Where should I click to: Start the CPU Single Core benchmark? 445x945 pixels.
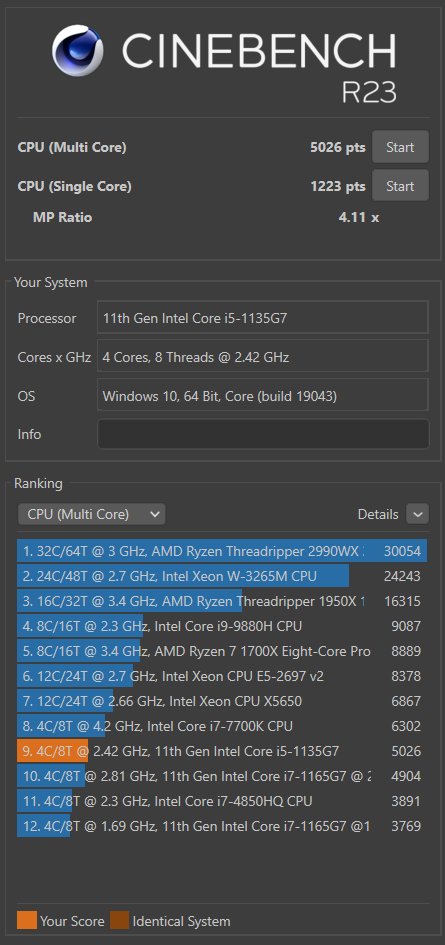pyautogui.click(x=400, y=186)
